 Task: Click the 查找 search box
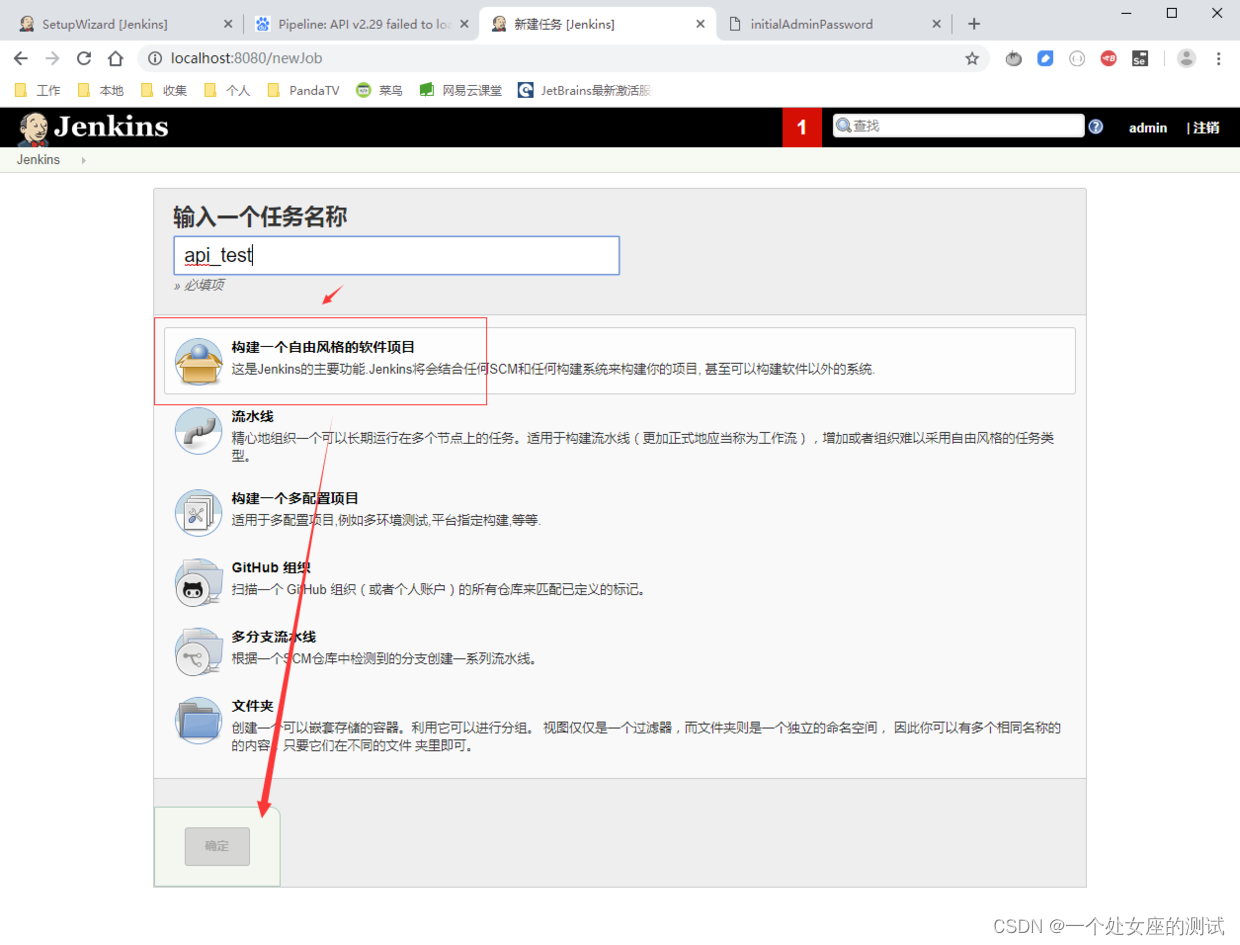point(959,126)
